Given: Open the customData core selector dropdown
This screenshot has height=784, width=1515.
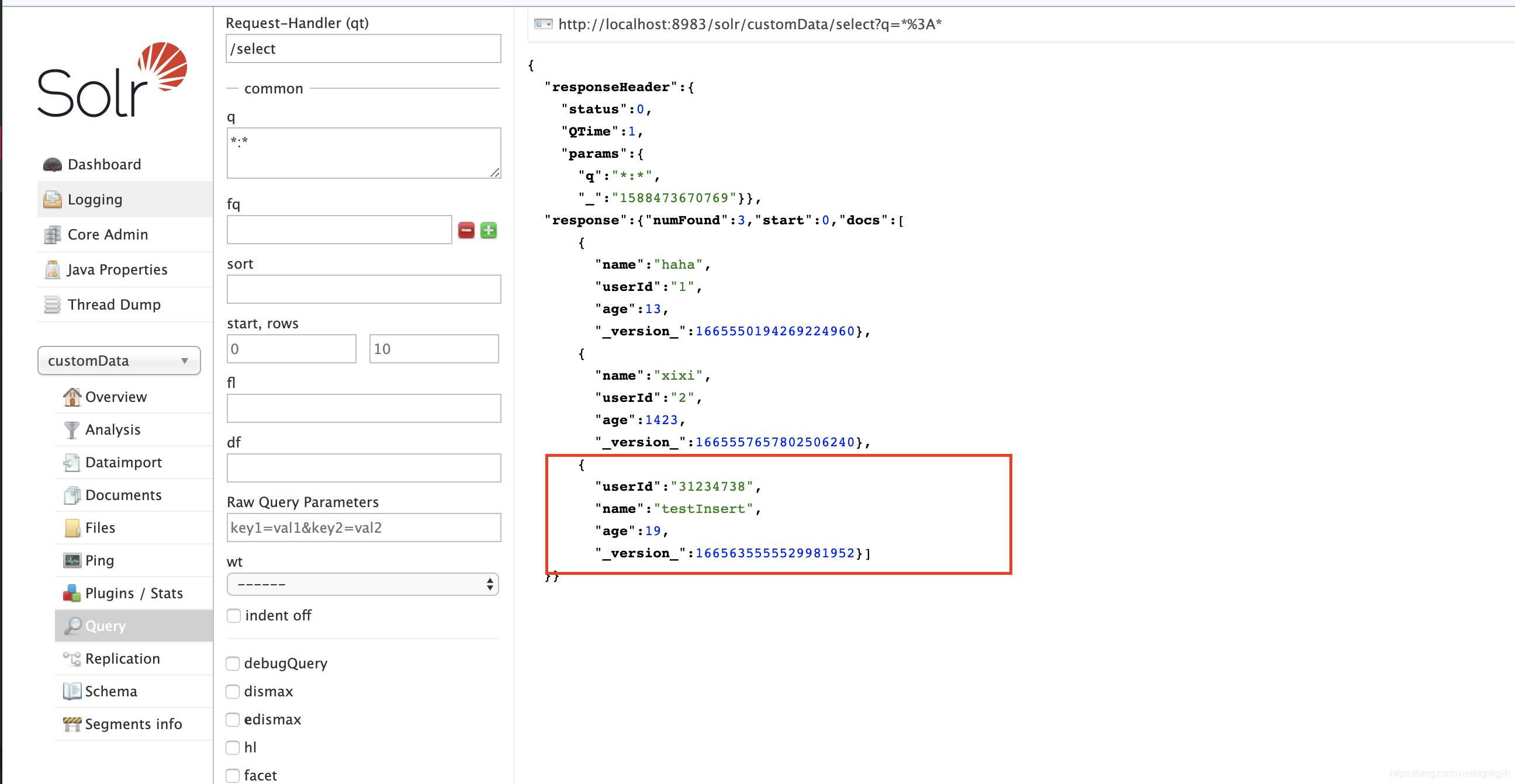Looking at the screenshot, I should (x=119, y=360).
